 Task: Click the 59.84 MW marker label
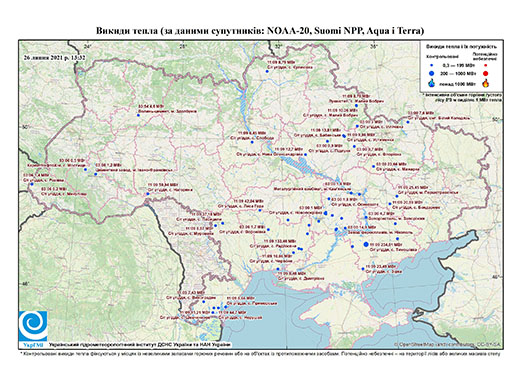(162, 184)
